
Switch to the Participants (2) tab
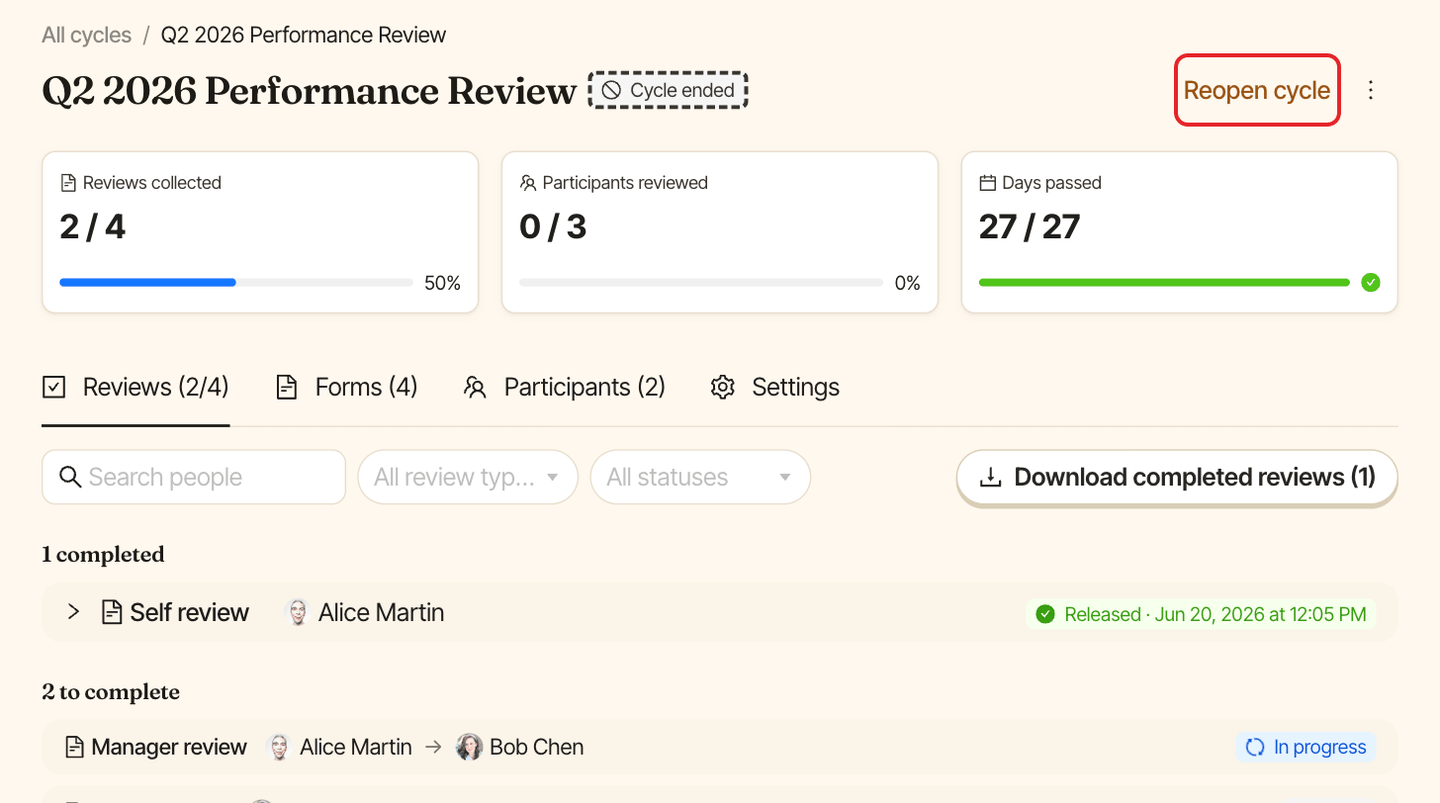[564, 387]
